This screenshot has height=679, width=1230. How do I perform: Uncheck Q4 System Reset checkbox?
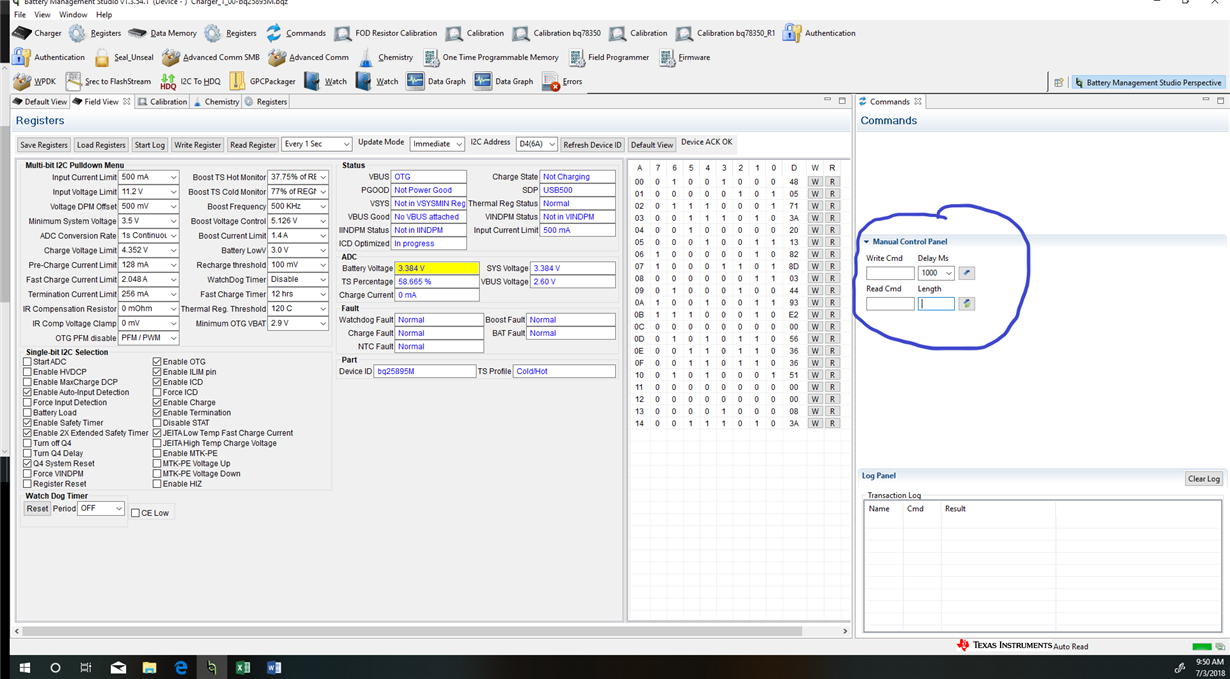point(28,464)
